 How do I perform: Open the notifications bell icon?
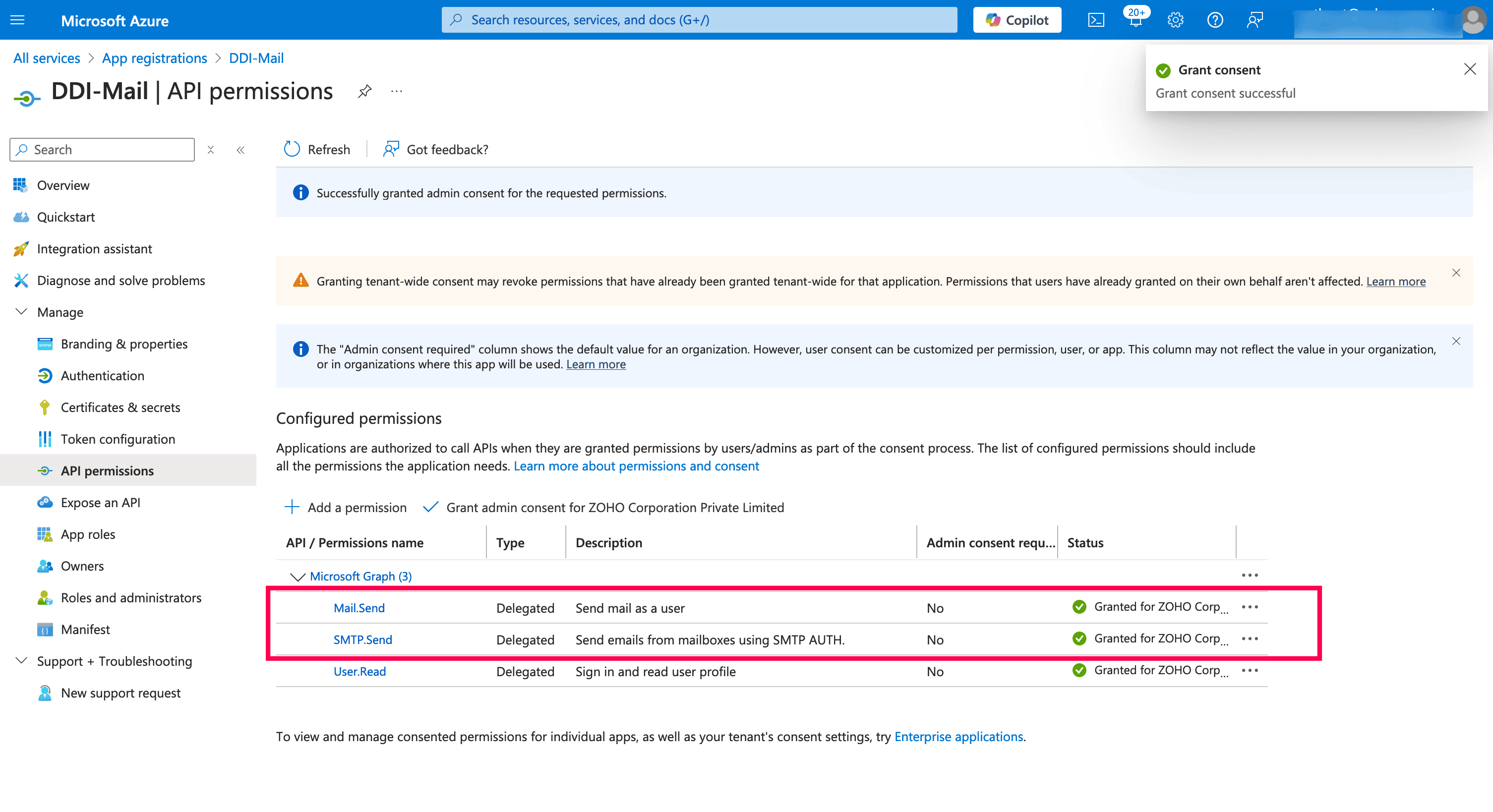[1135, 20]
